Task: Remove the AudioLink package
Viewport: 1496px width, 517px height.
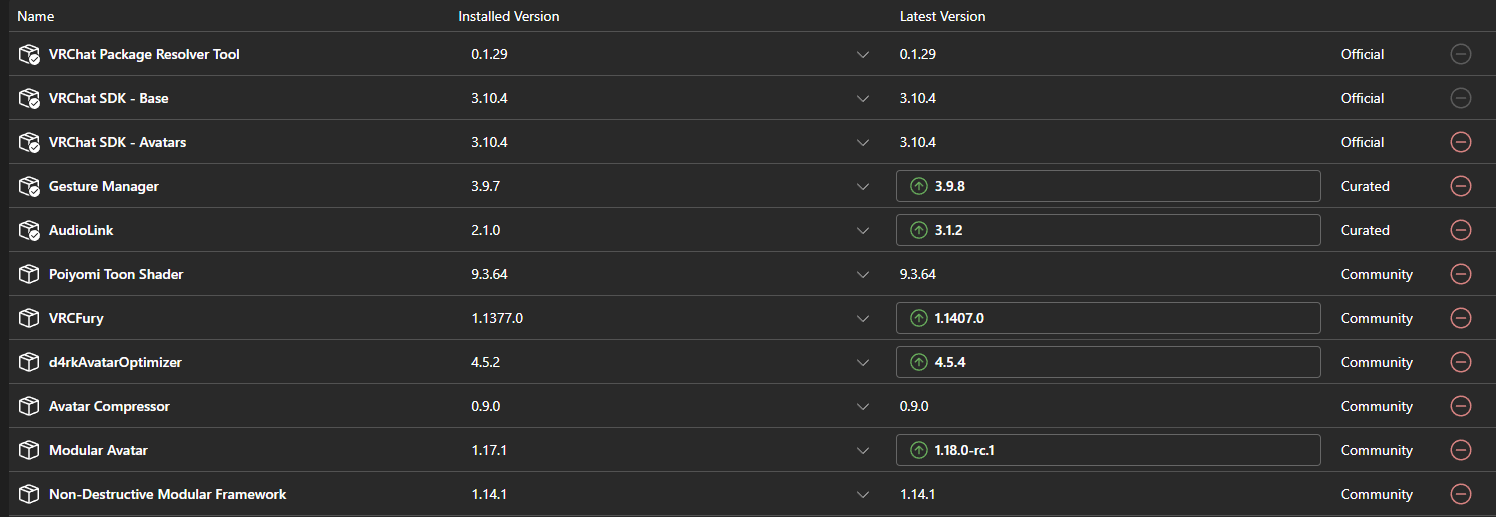Action: point(1460,230)
